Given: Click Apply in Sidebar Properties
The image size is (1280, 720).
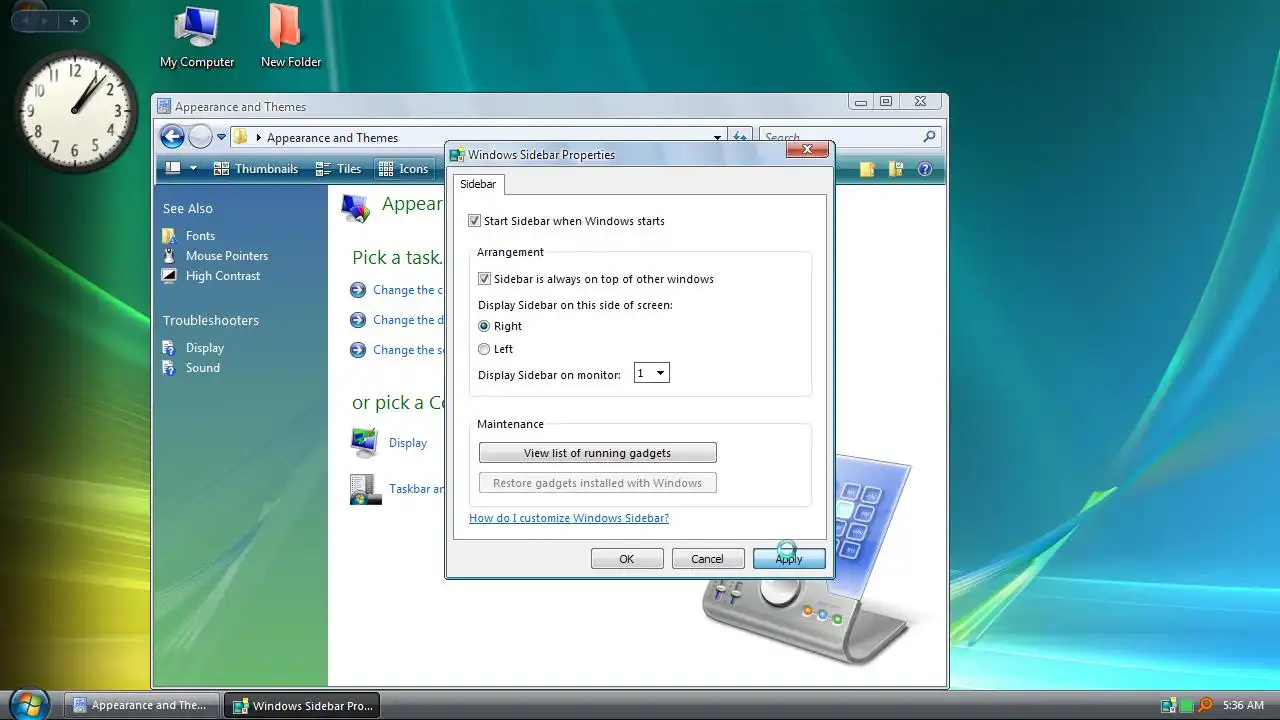Looking at the screenshot, I should [x=789, y=559].
